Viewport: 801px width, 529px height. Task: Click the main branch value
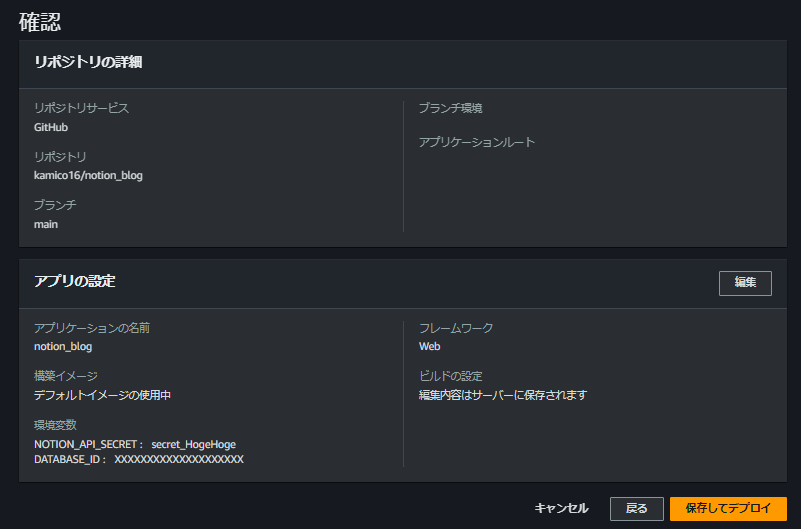tap(45, 225)
